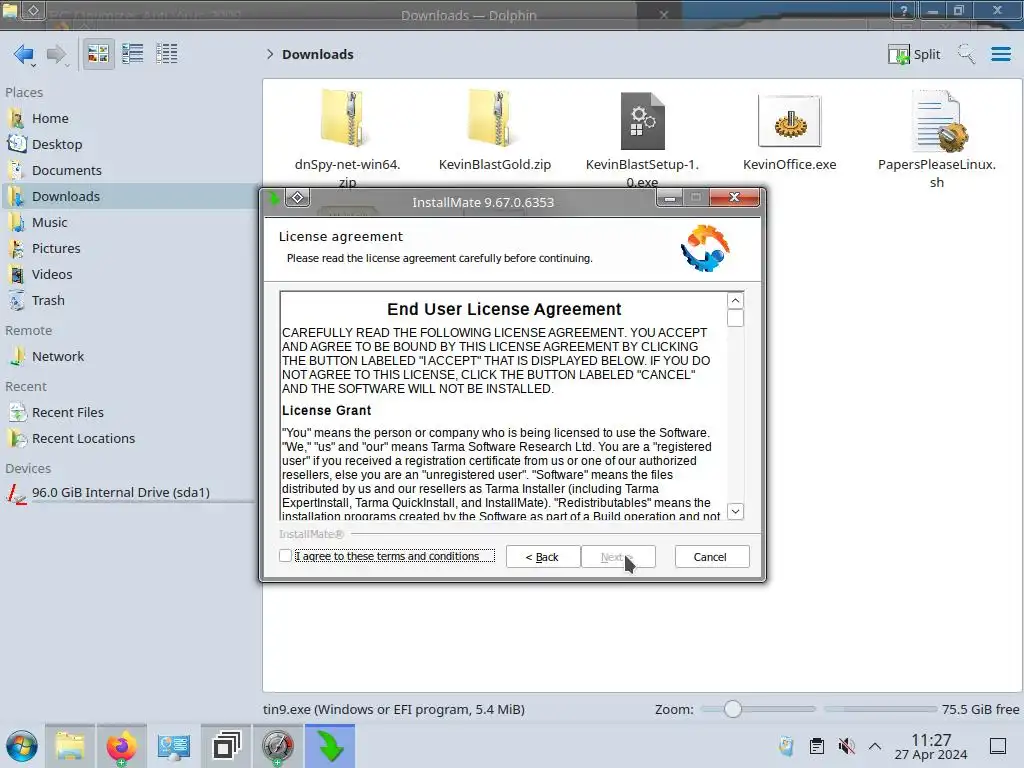1024x768 pixels.
Task: Open Recent Locations entry
Action: 129,439
